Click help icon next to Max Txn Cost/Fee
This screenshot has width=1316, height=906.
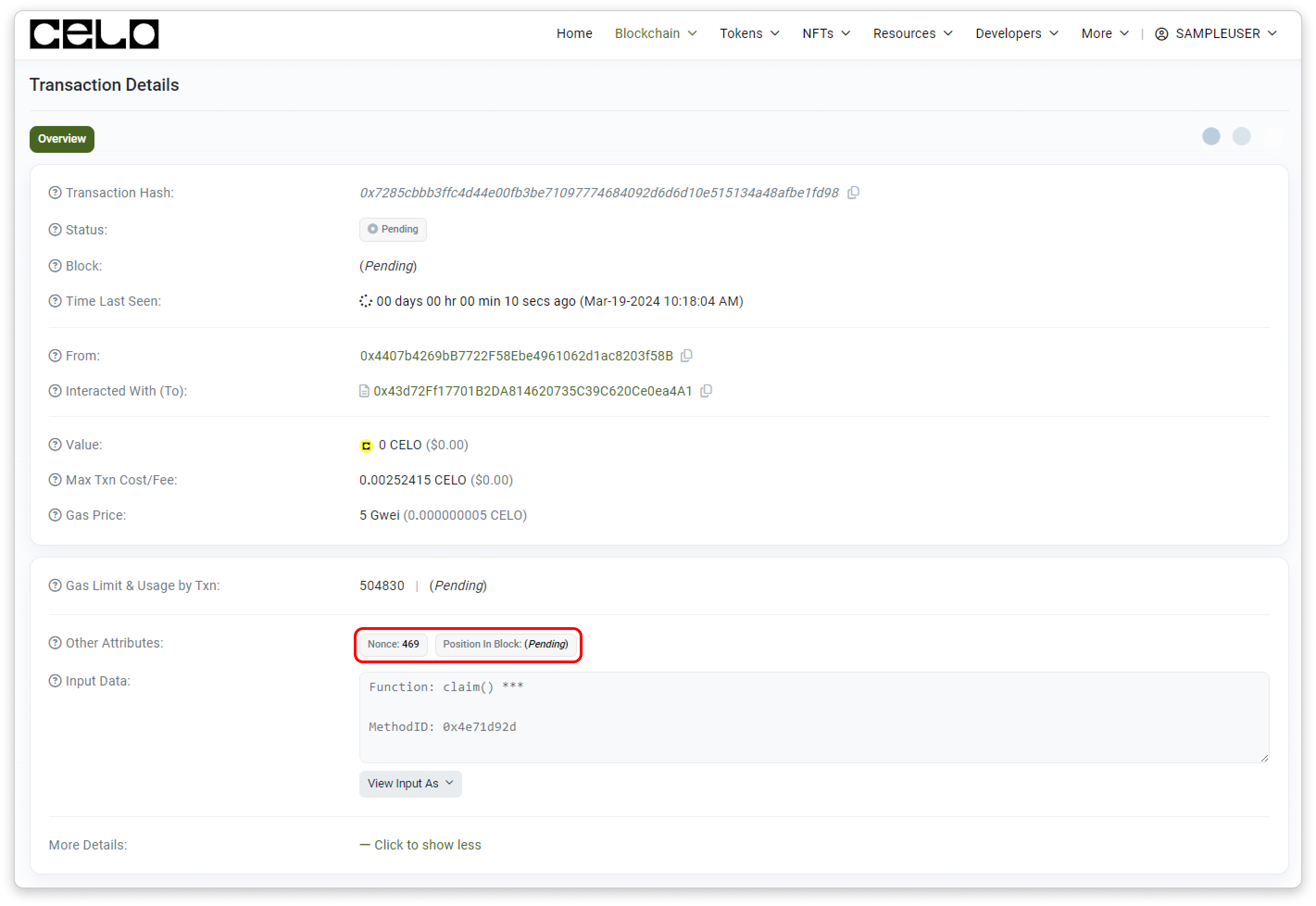[x=55, y=480]
